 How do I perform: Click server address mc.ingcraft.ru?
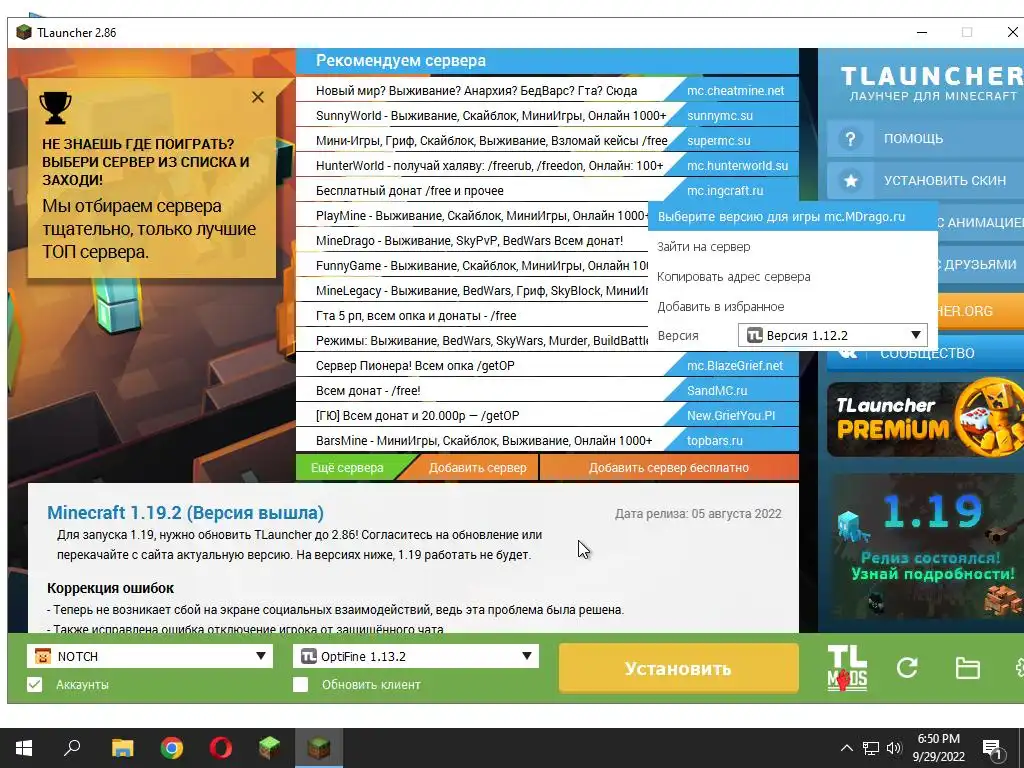click(725, 191)
